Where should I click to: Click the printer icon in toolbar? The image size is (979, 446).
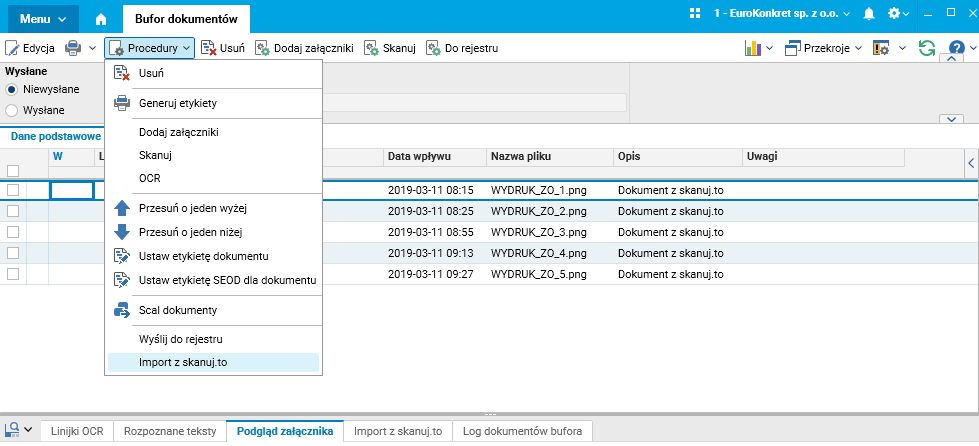(73, 48)
